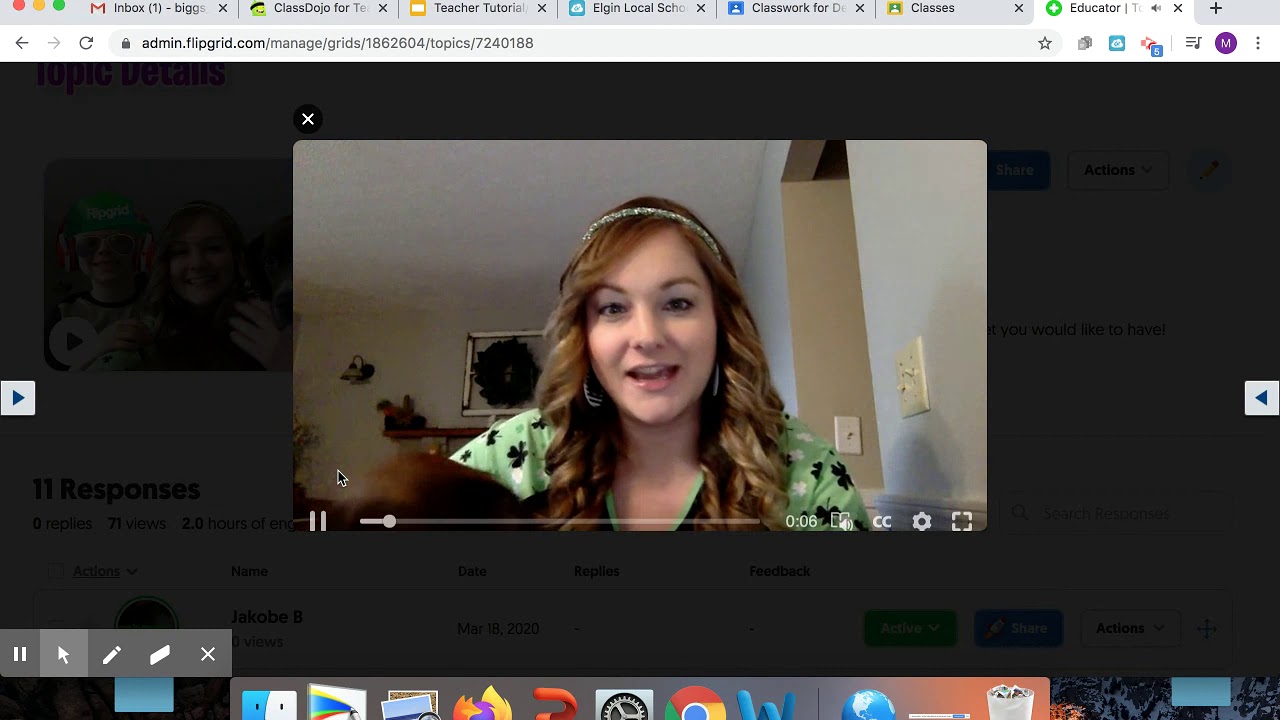Click the blue left-edge play arrow
The height and width of the screenshot is (720, 1280).
(x=18, y=398)
